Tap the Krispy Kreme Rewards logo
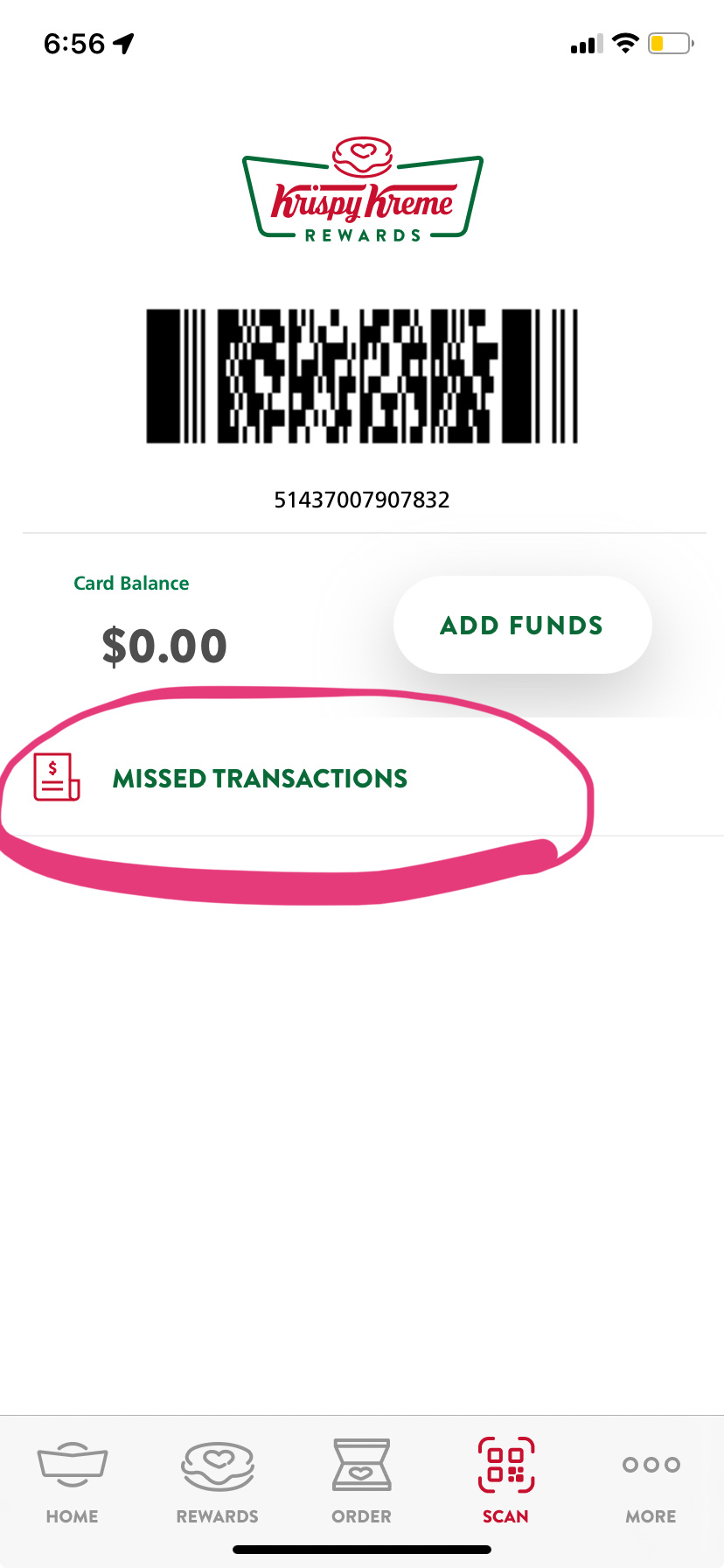The width and height of the screenshot is (724, 1568). [362, 190]
